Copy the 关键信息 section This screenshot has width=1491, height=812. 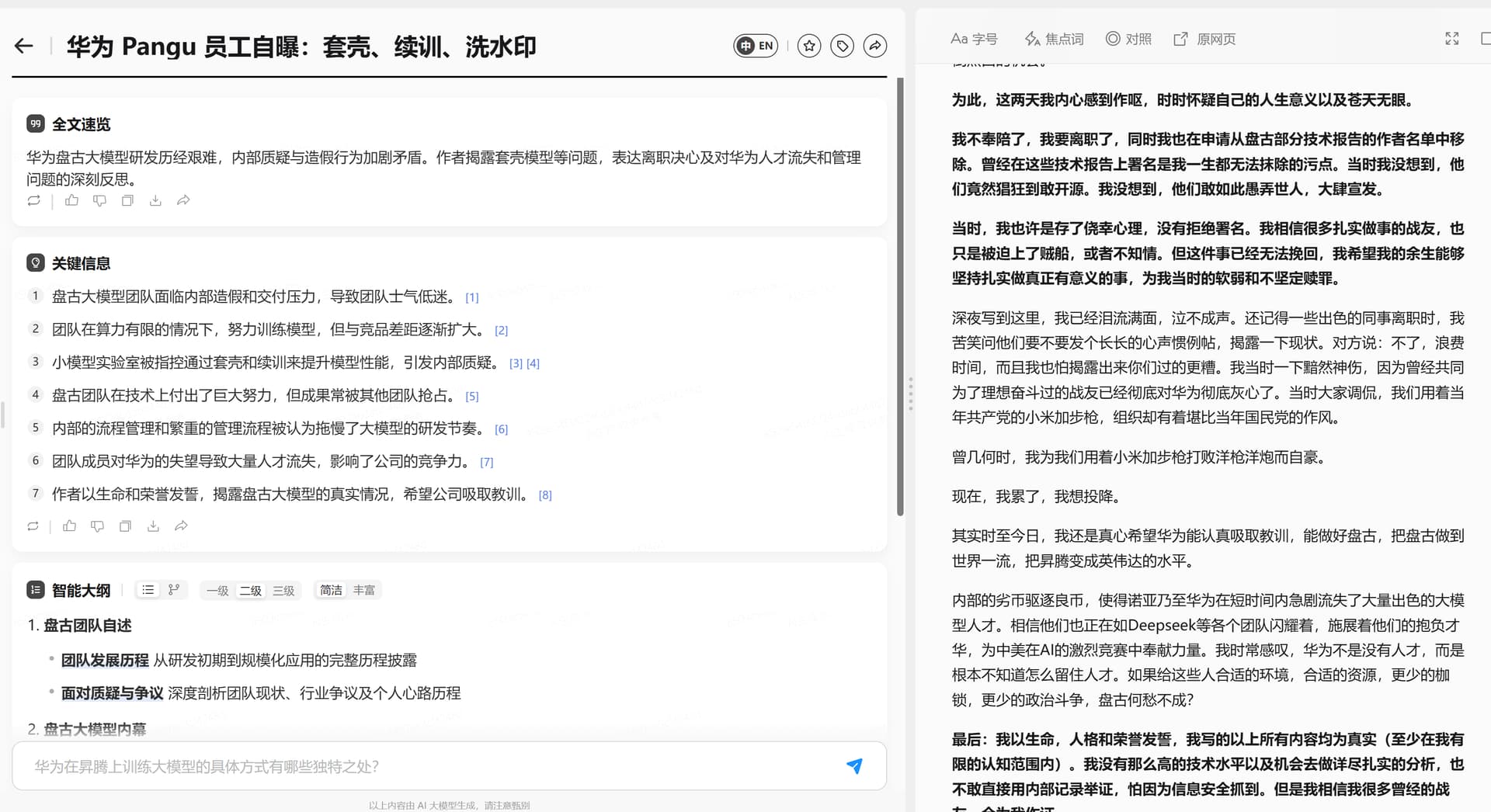(x=125, y=526)
